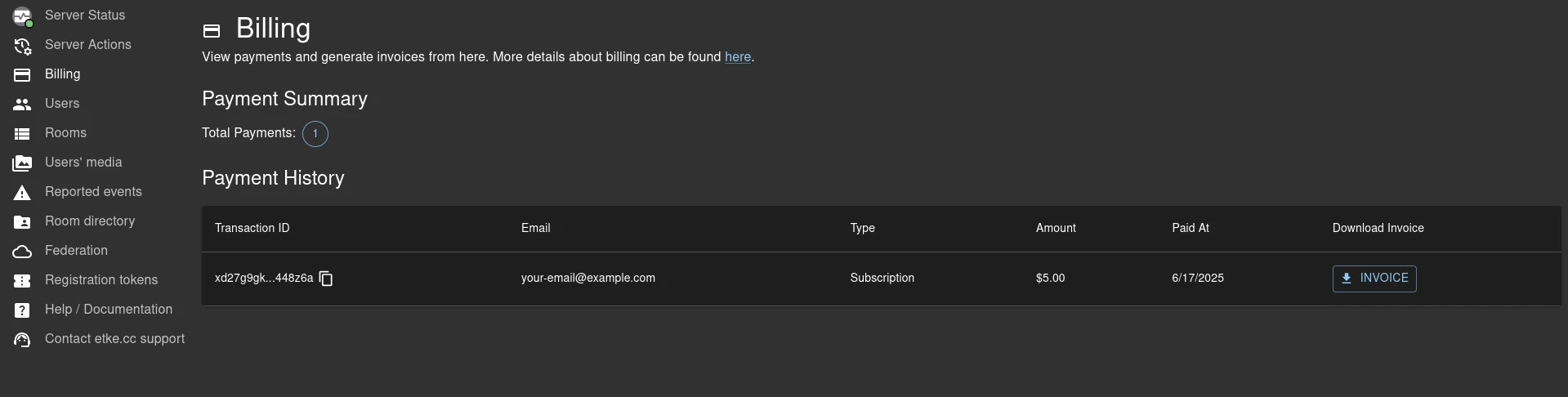1568x397 pixels.
Task: Click the Amount column header
Action: [1055, 229]
